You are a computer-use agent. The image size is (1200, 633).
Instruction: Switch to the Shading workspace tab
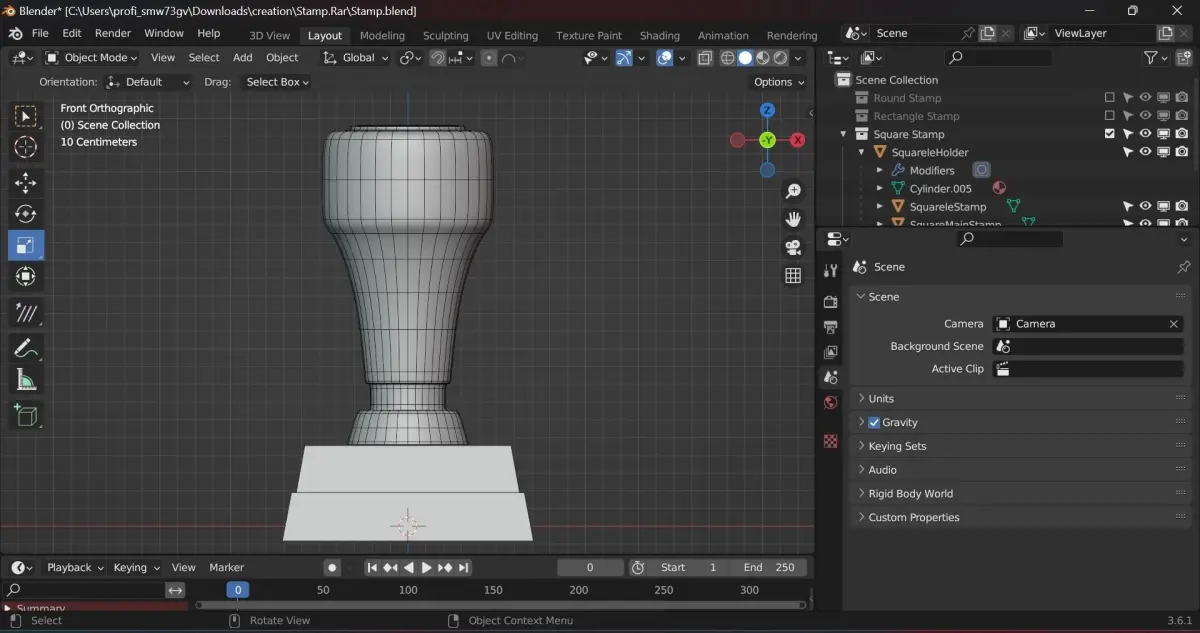click(660, 35)
